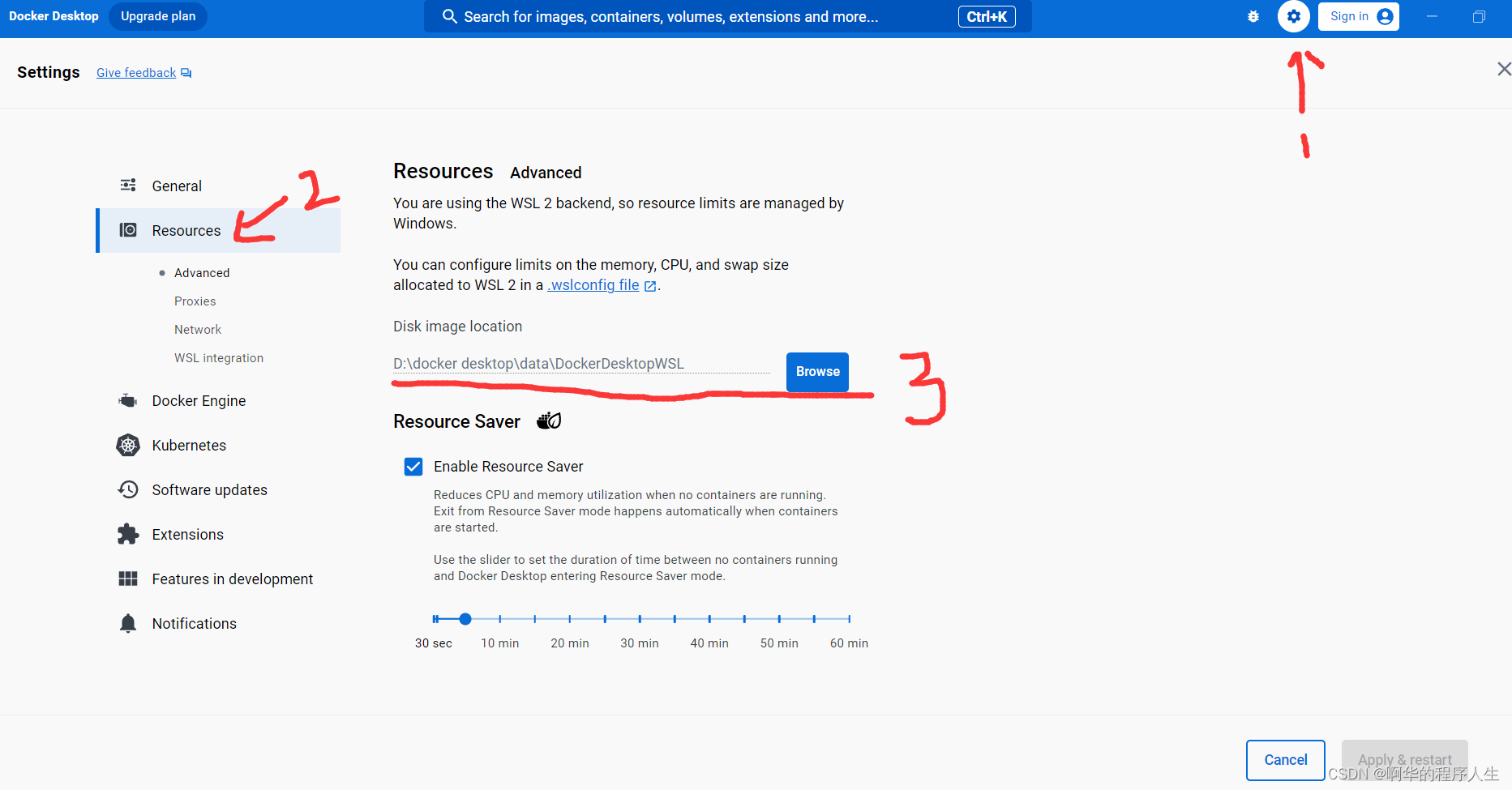1512x790 pixels.
Task: Click the disk image location field
Action: (x=581, y=364)
